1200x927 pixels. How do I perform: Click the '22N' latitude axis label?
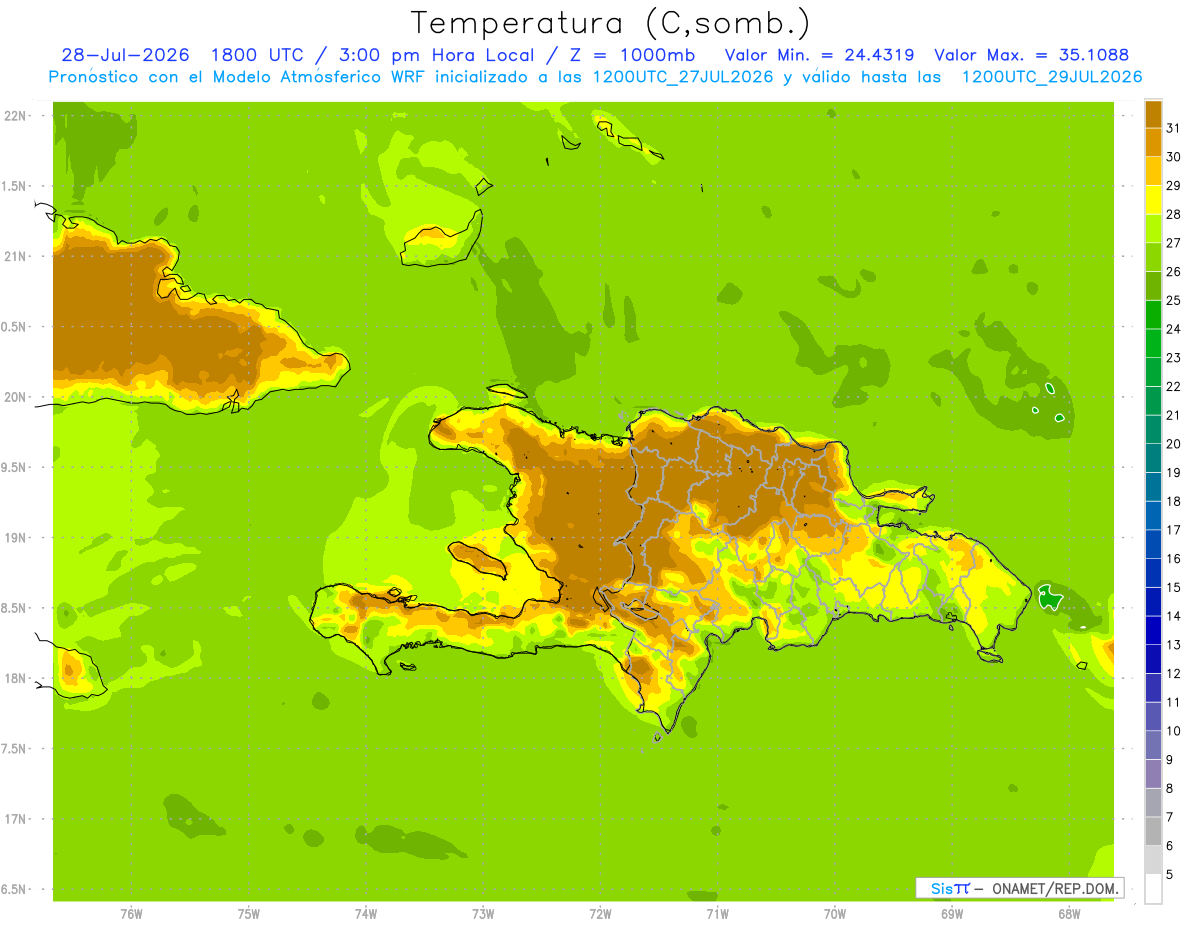(x=15, y=116)
